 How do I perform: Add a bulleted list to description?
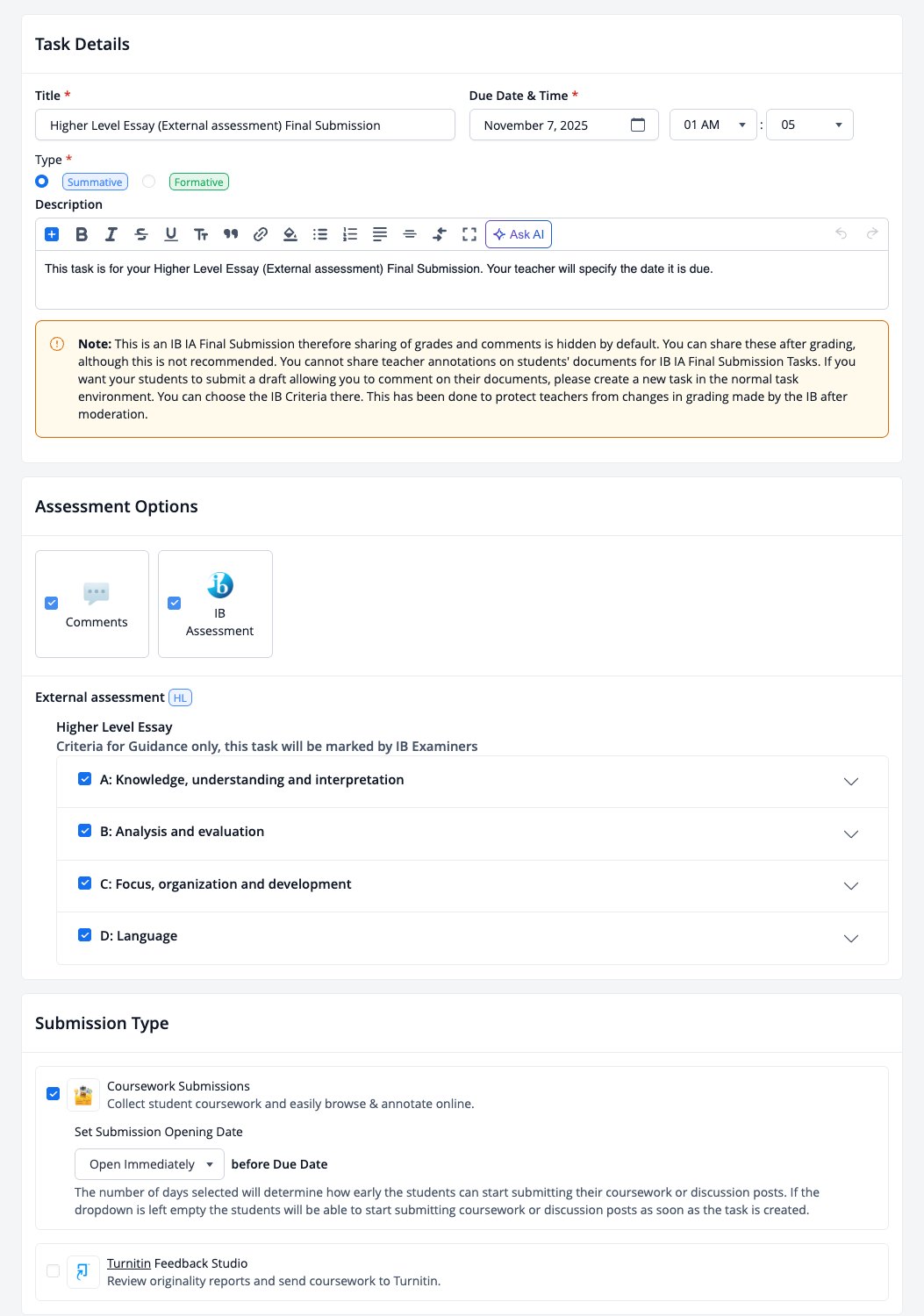[320, 234]
